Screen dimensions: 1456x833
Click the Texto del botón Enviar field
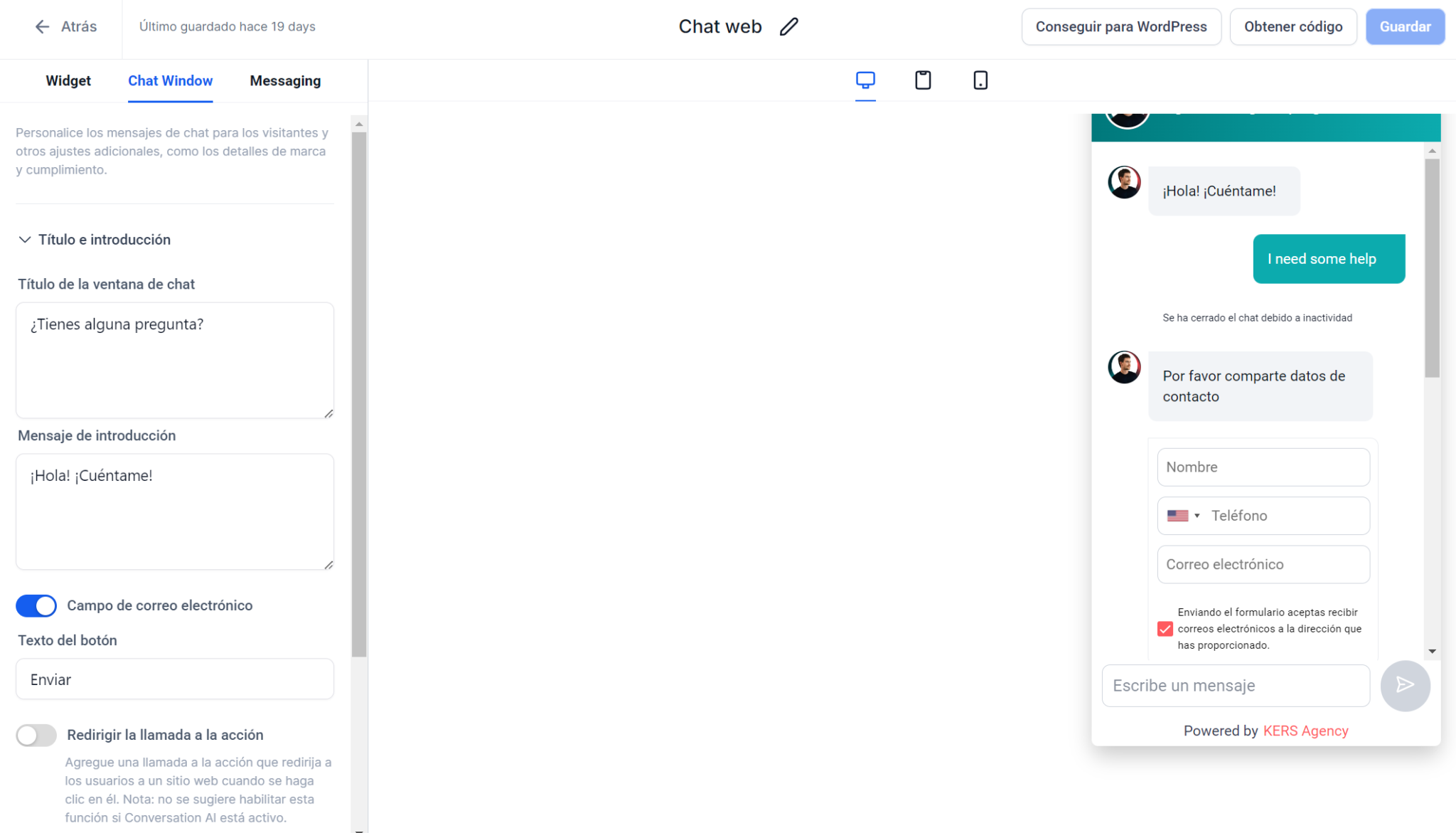click(175, 679)
